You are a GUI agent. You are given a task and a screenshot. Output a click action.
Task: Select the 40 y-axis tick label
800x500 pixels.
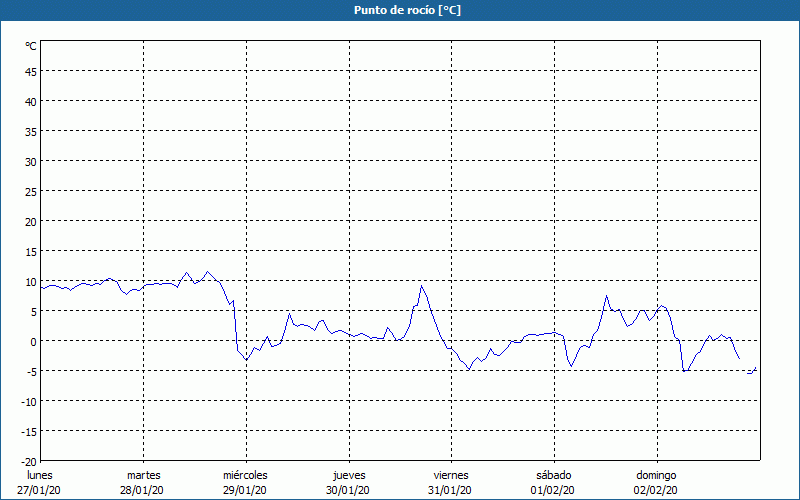pyautogui.click(x=31, y=101)
